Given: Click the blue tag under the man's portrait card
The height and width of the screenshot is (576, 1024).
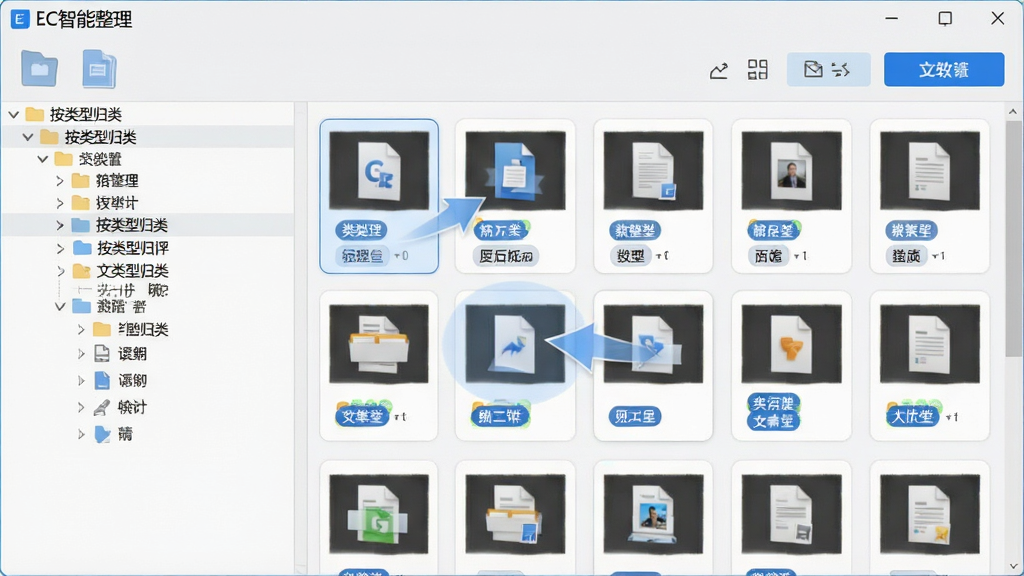Looking at the screenshot, I should pos(774,230).
